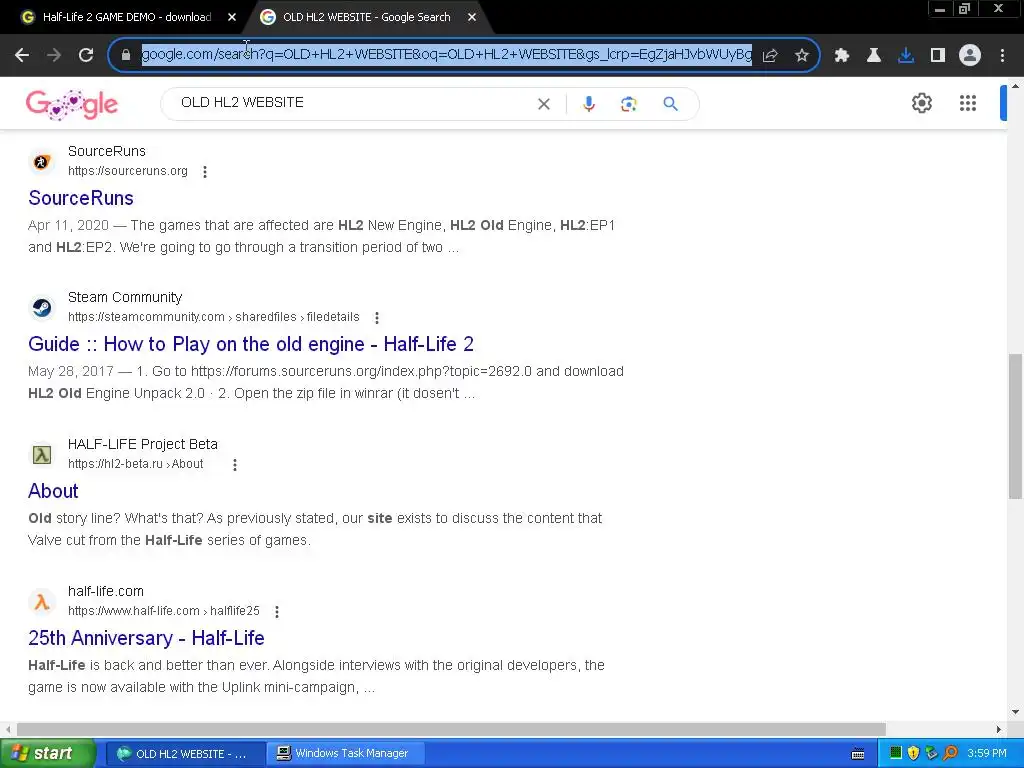
Task: Click the browser forward arrow
Action: 54,56
